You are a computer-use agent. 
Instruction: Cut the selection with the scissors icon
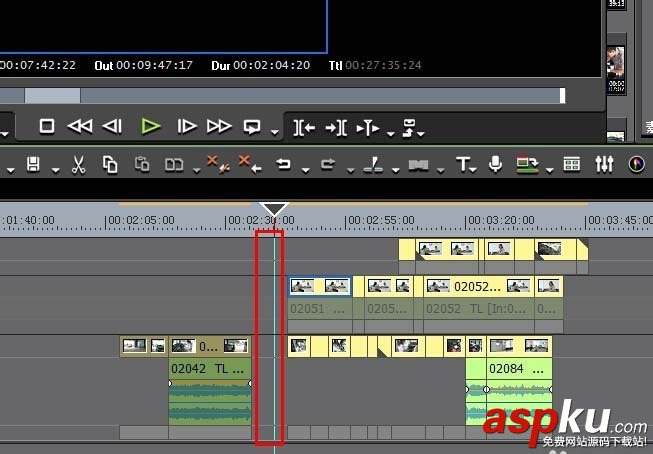click(x=78, y=165)
